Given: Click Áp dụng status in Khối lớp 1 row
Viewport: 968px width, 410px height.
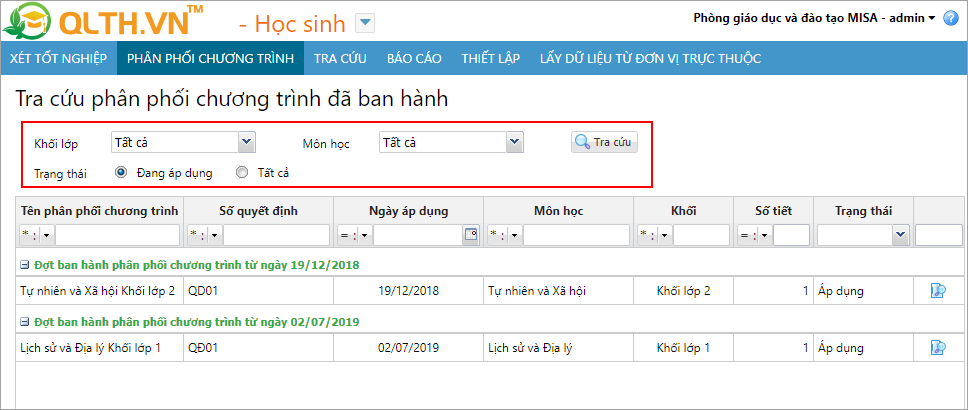Looking at the screenshot, I should (864, 348).
